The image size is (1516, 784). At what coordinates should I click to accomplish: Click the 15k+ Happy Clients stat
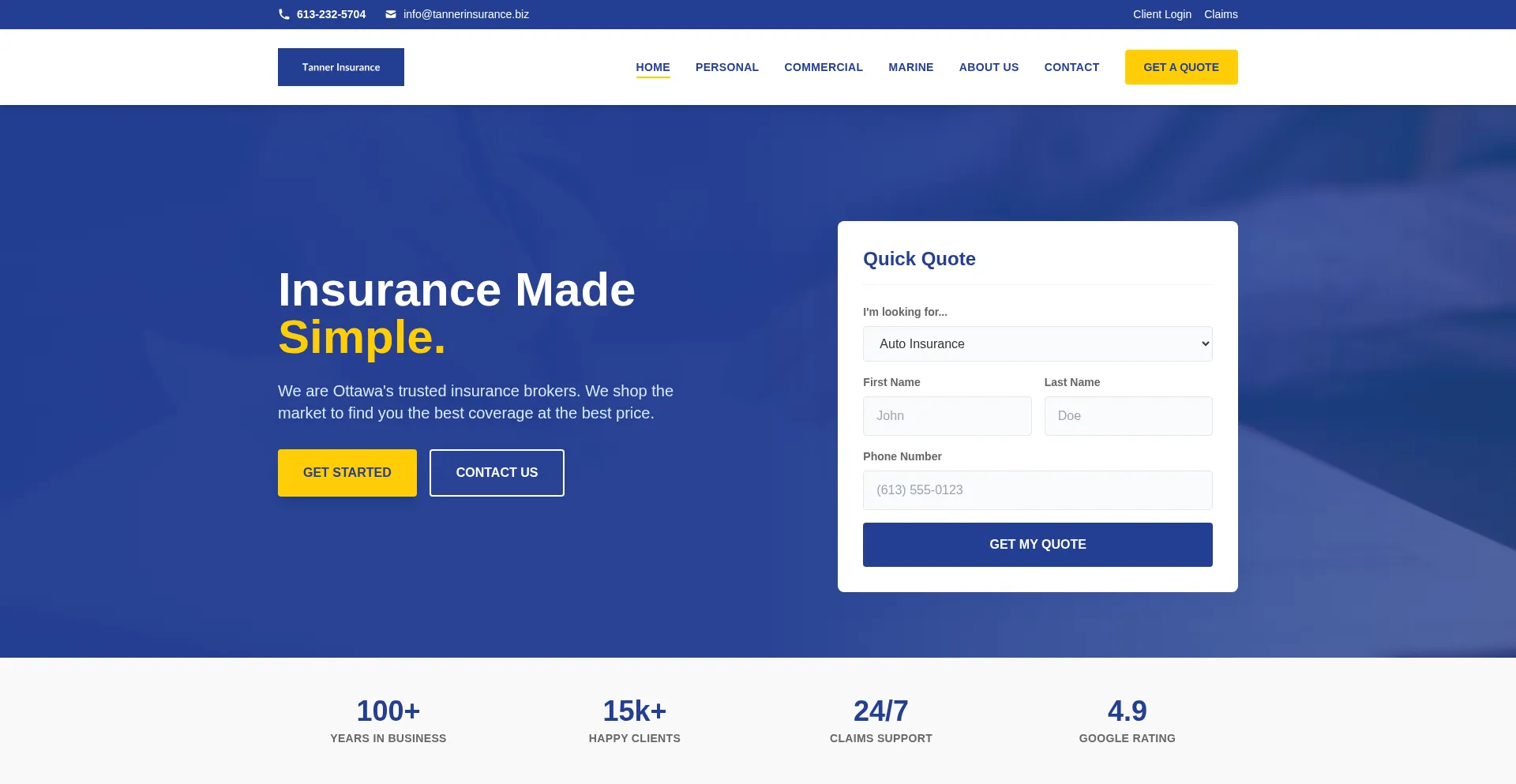pyautogui.click(x=635, y=722)
